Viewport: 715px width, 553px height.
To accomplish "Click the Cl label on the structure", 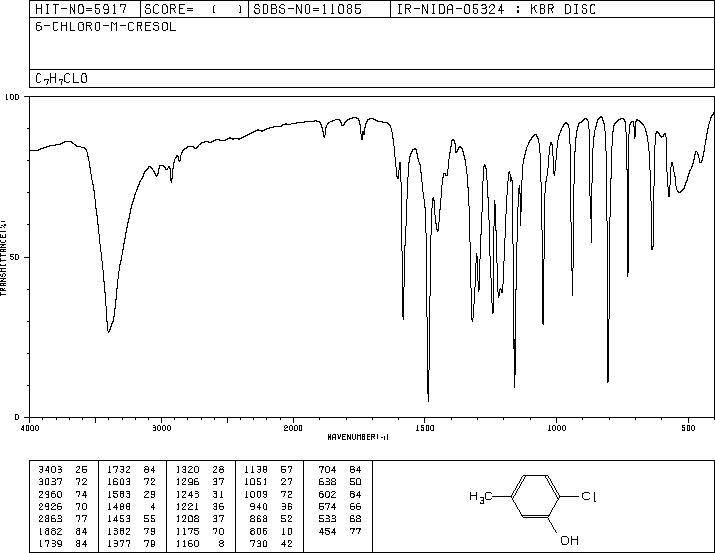I will (x=589, y=496).
